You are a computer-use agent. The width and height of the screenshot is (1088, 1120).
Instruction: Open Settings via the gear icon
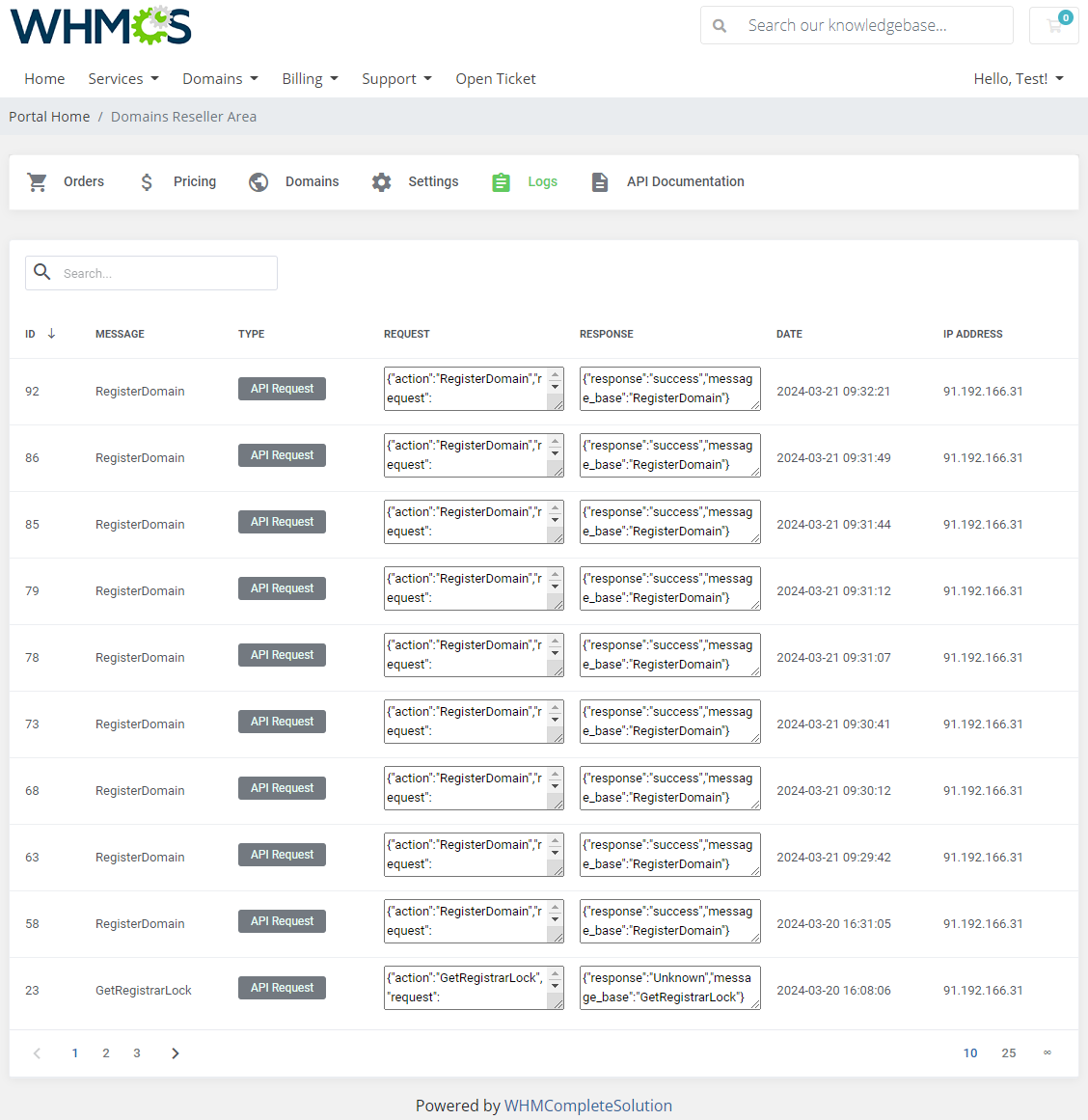click(381, 181)
